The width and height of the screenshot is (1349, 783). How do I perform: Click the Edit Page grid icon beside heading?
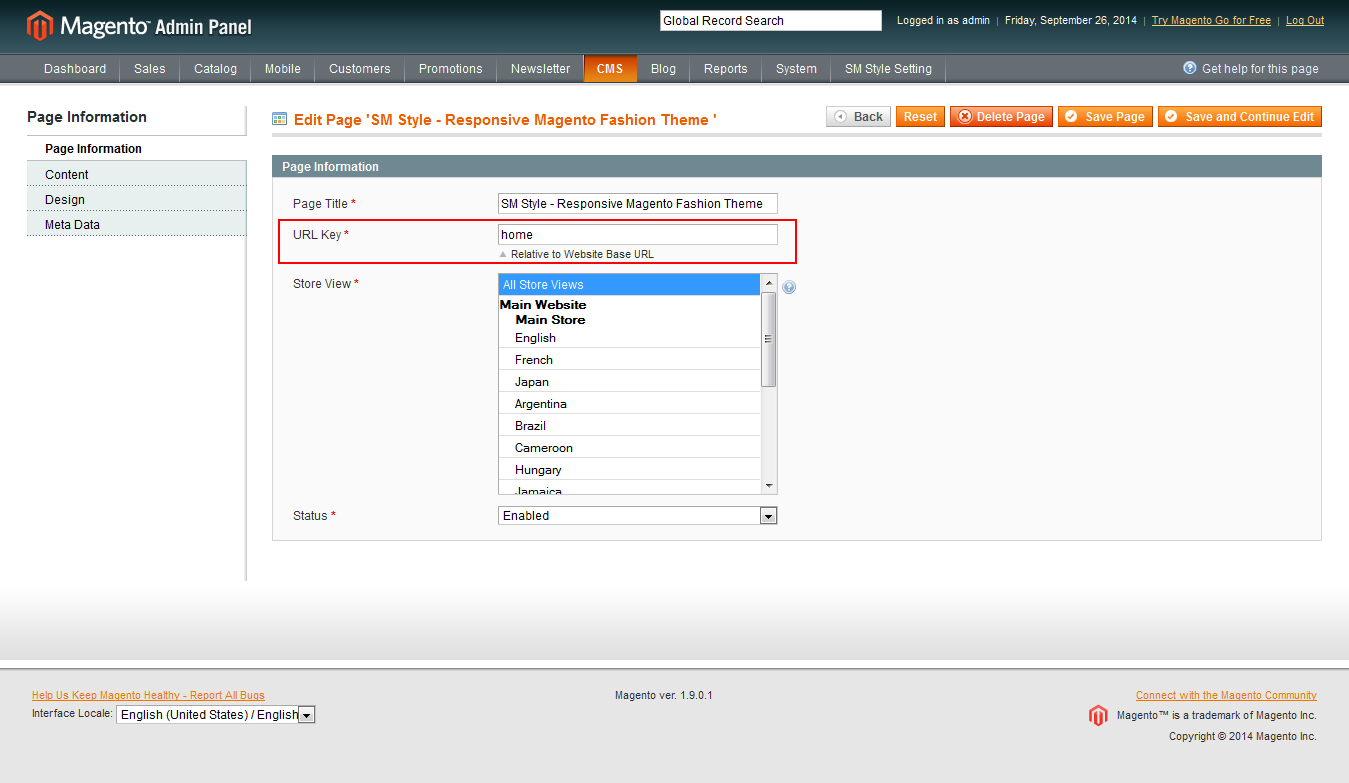tap(280, 119)
